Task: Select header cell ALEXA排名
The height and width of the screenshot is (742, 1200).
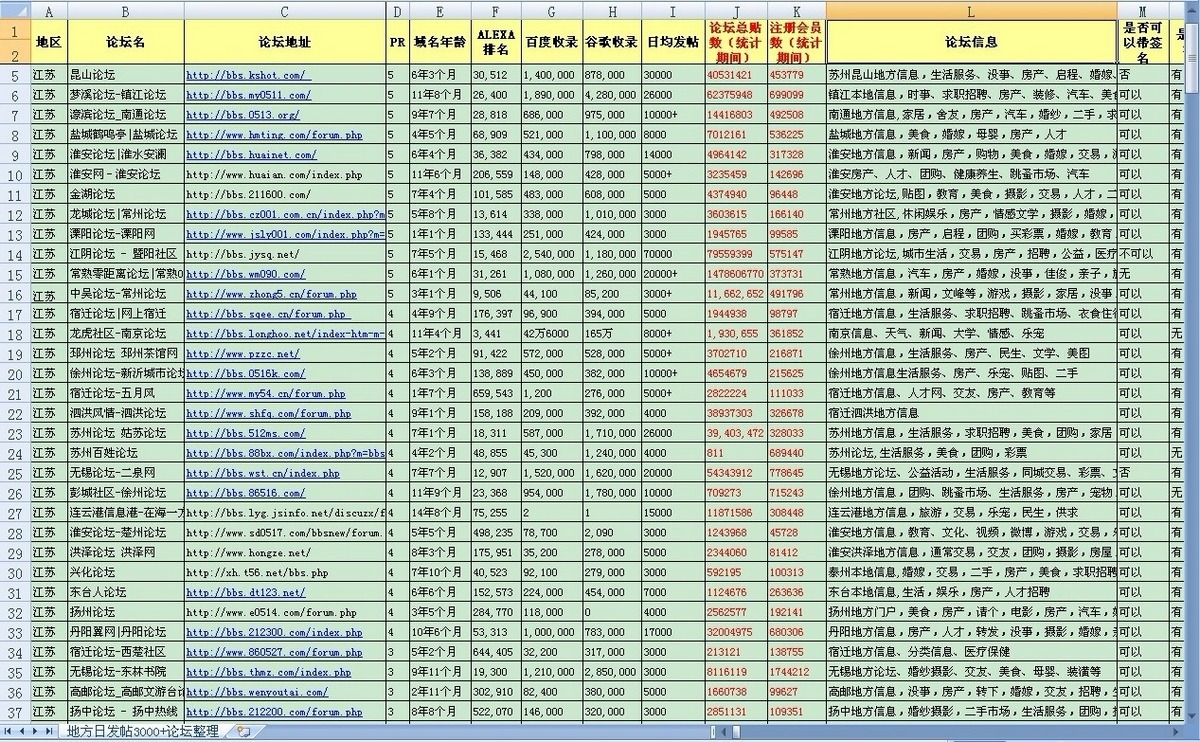Action: click(x=496, y=43)
